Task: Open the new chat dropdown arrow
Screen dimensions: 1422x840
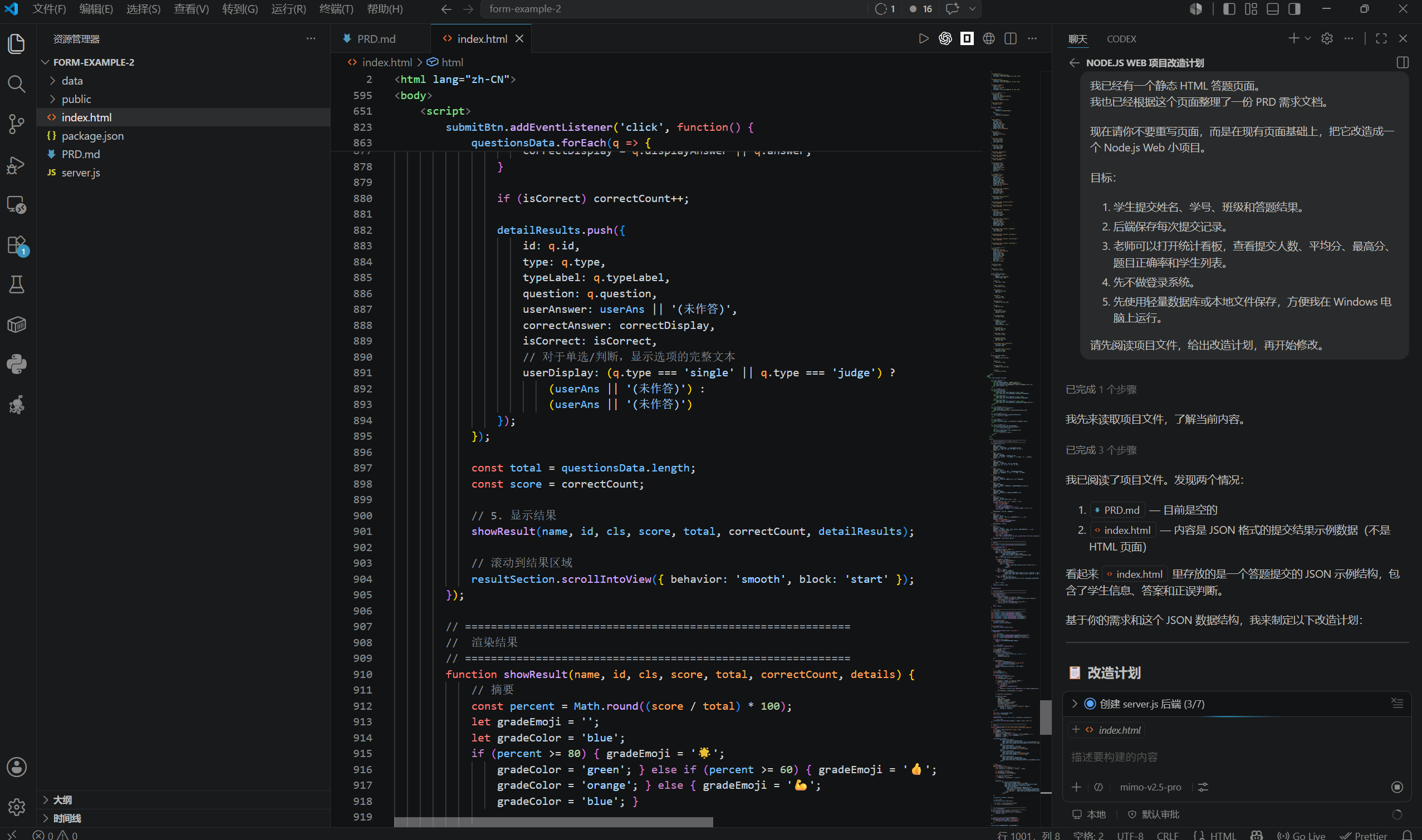Action: coord(1308,38)
